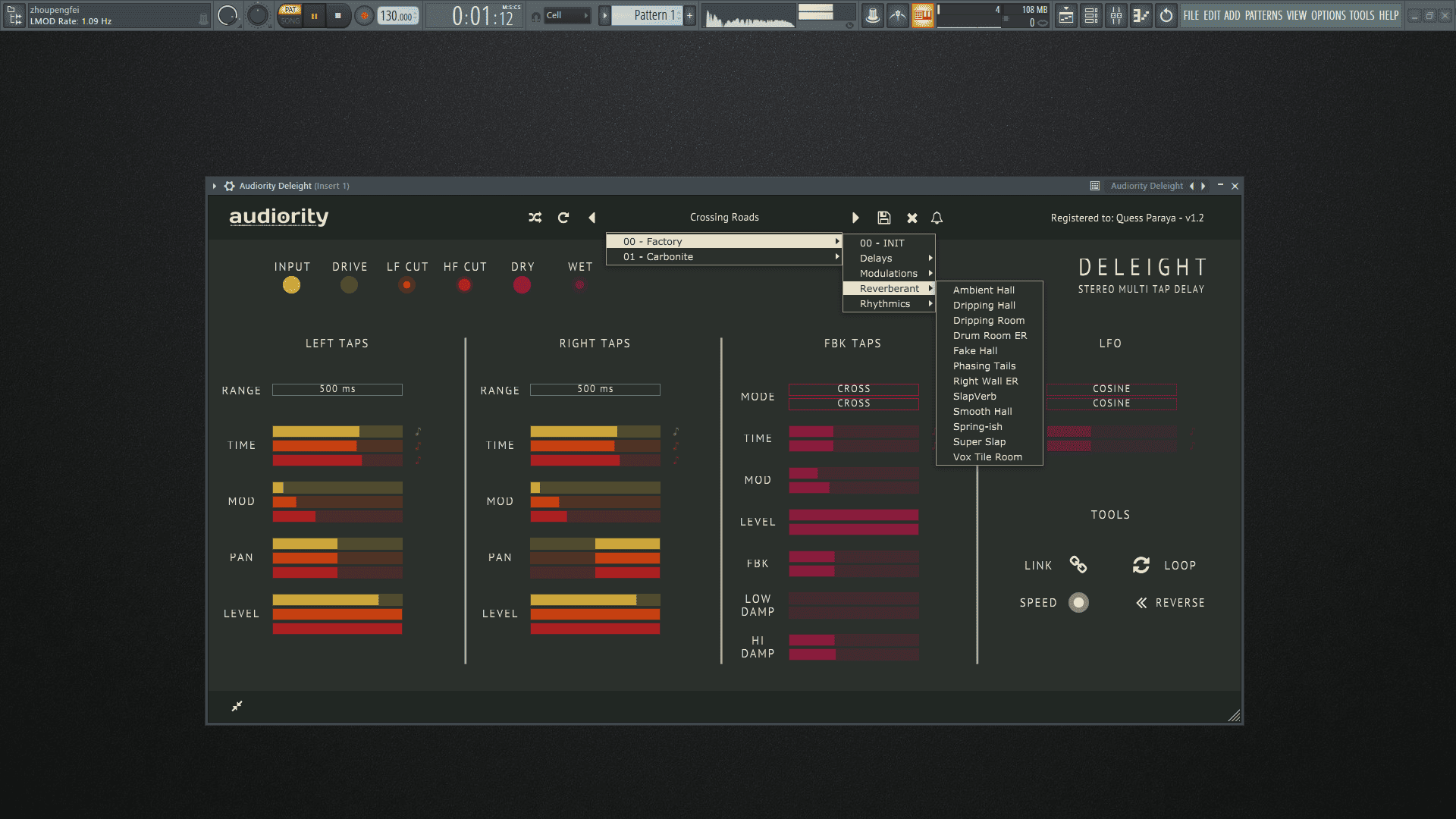Image resolution: width=1456 pixels, height=819 pixels.
Task: Click the plugin window menu arrow at top left
Action: [215, 186]
